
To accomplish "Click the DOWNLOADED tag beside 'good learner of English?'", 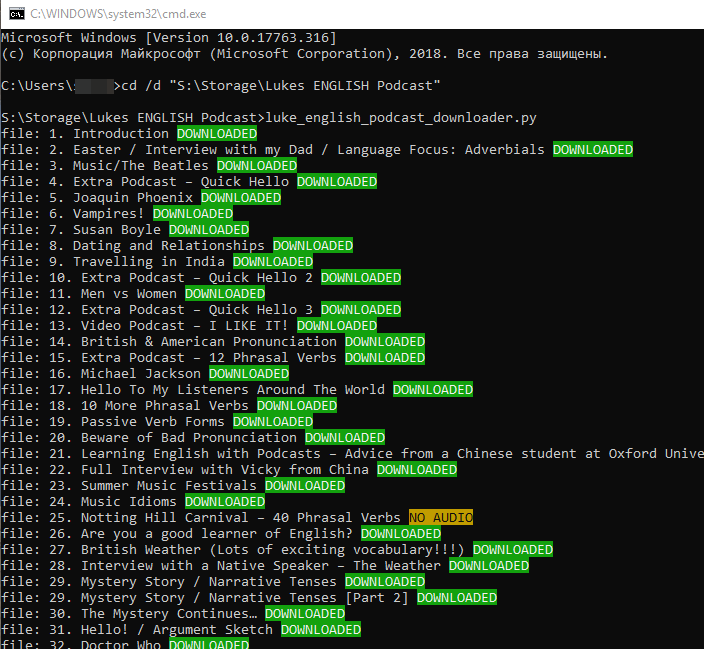I will click(x=401, y=534).
